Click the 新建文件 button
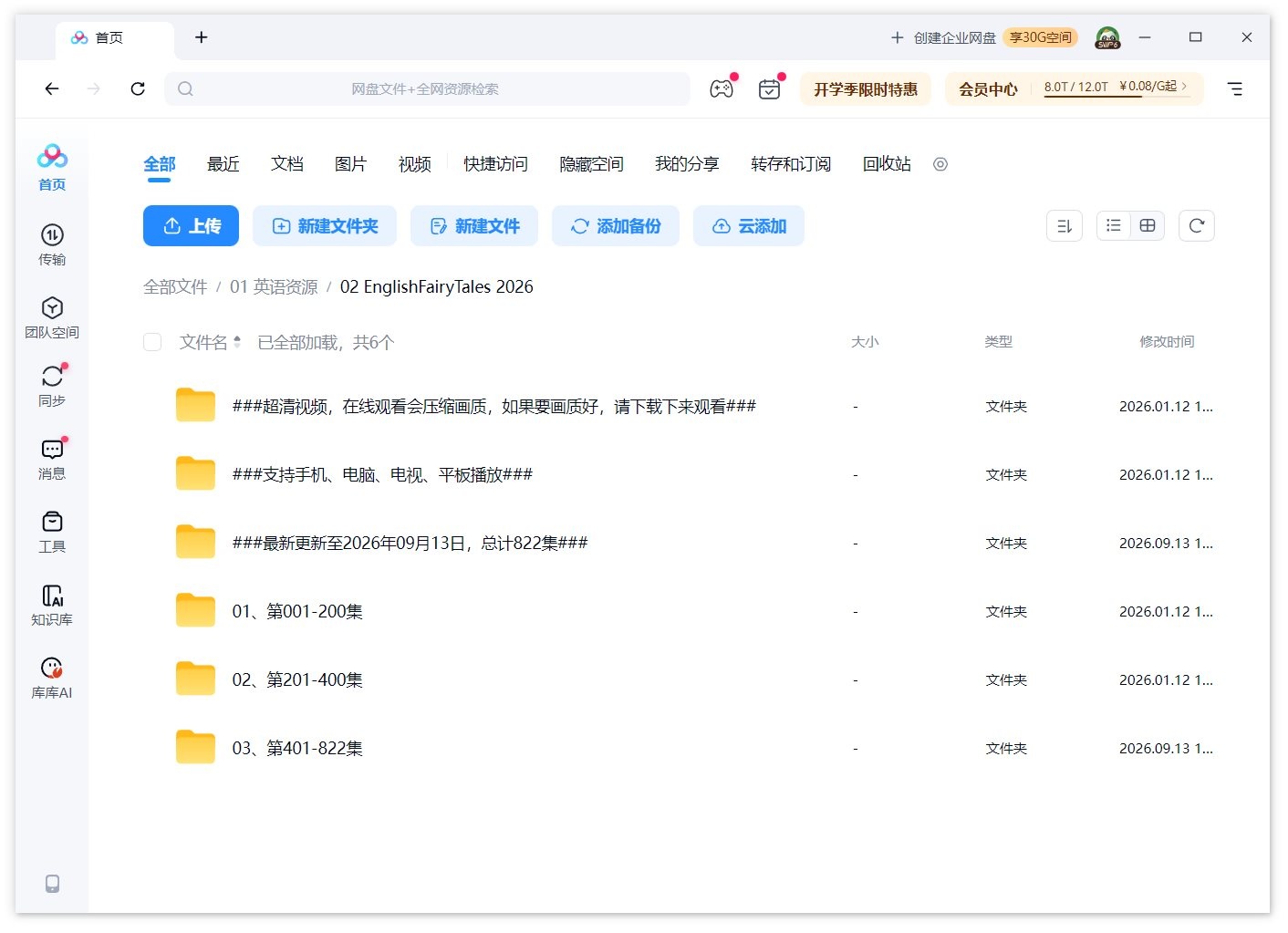This screenshot has width=1288, height=933. 474,225
